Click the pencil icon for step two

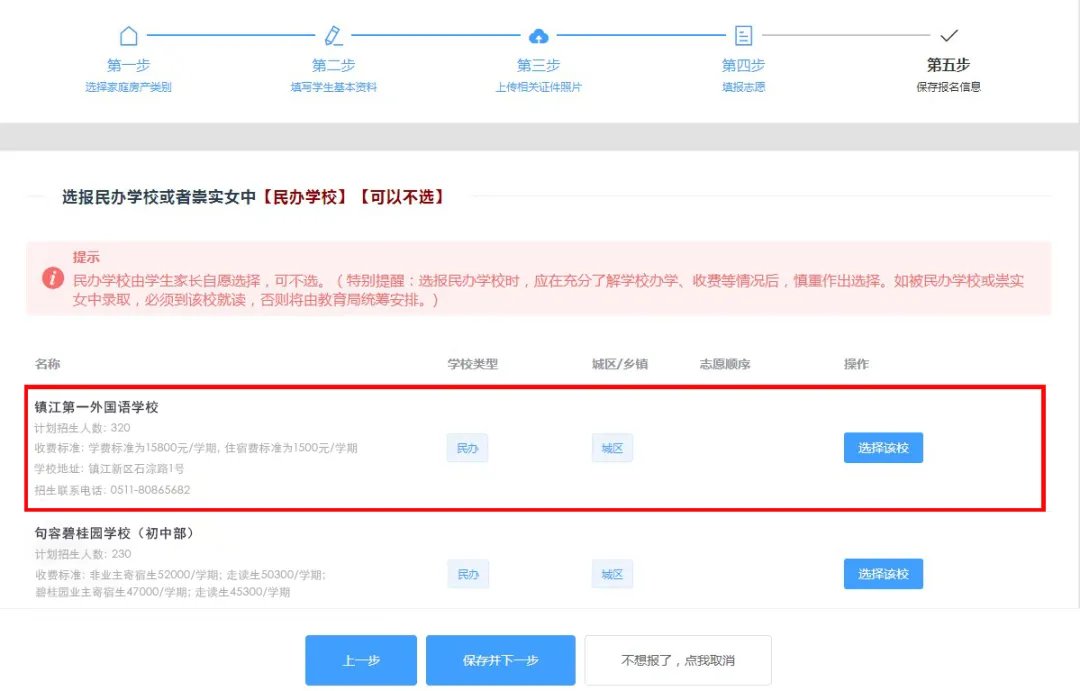click(333, 35)
